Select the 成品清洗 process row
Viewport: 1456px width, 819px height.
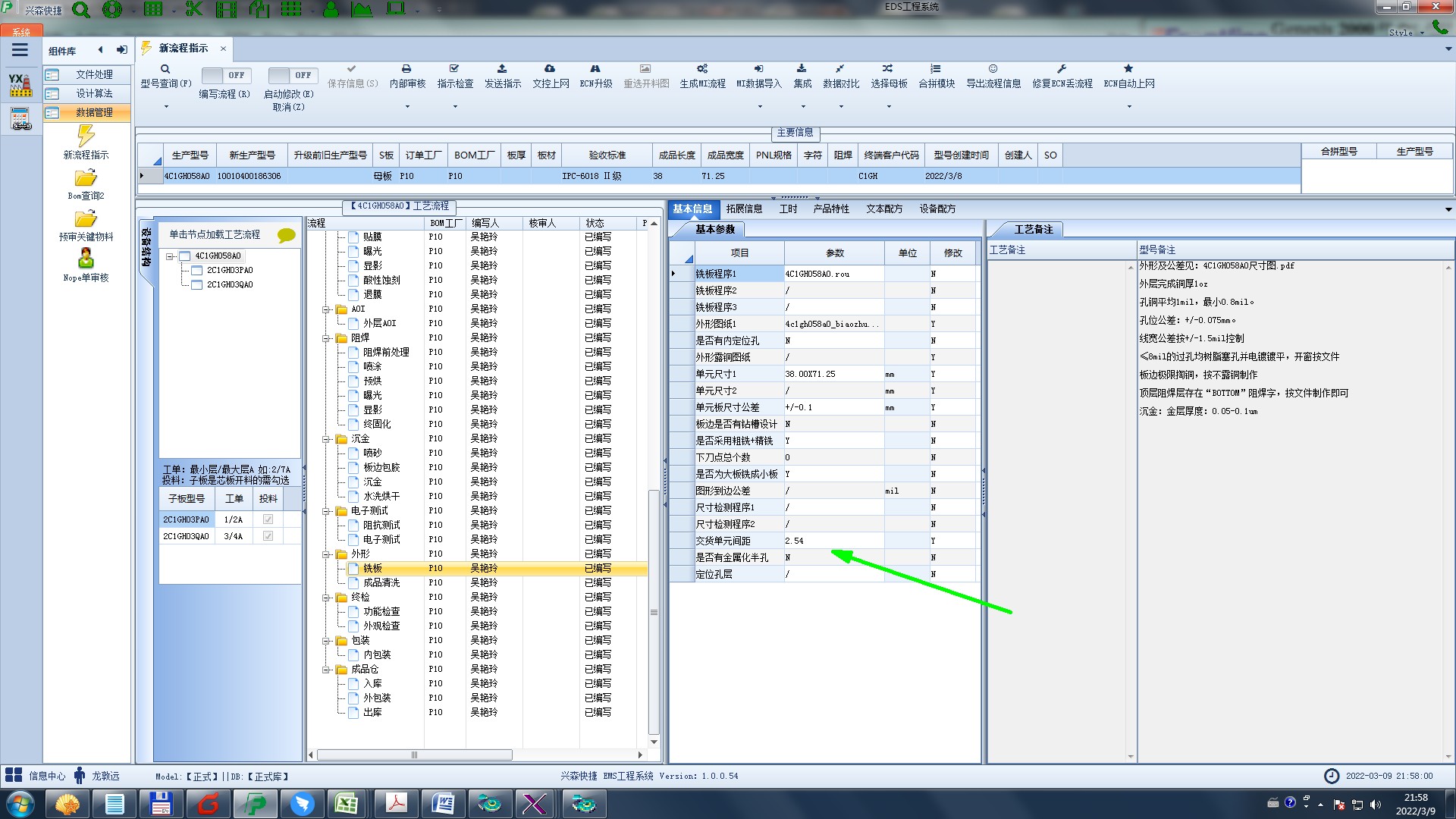pos(381,582)
